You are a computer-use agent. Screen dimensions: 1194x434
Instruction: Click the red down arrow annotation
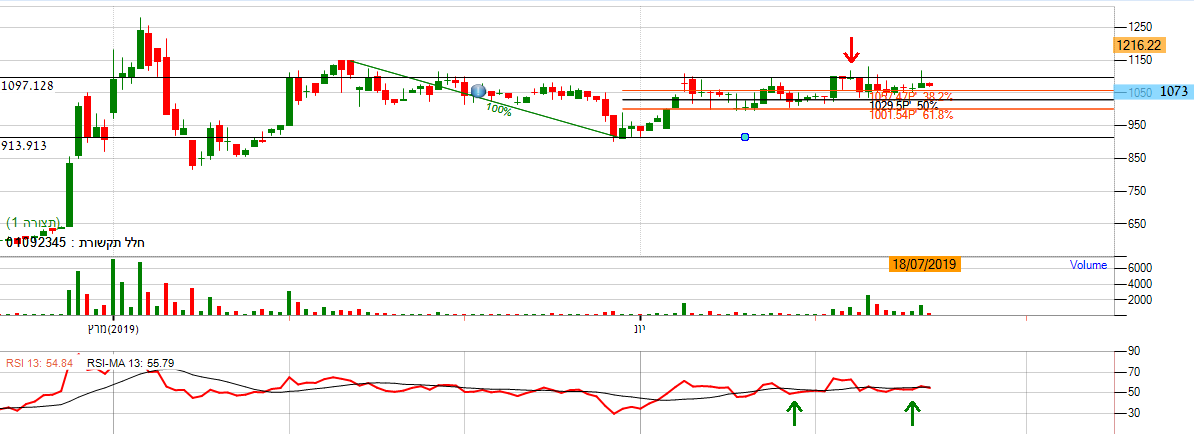pyautogui.click(x=851, y=50)
